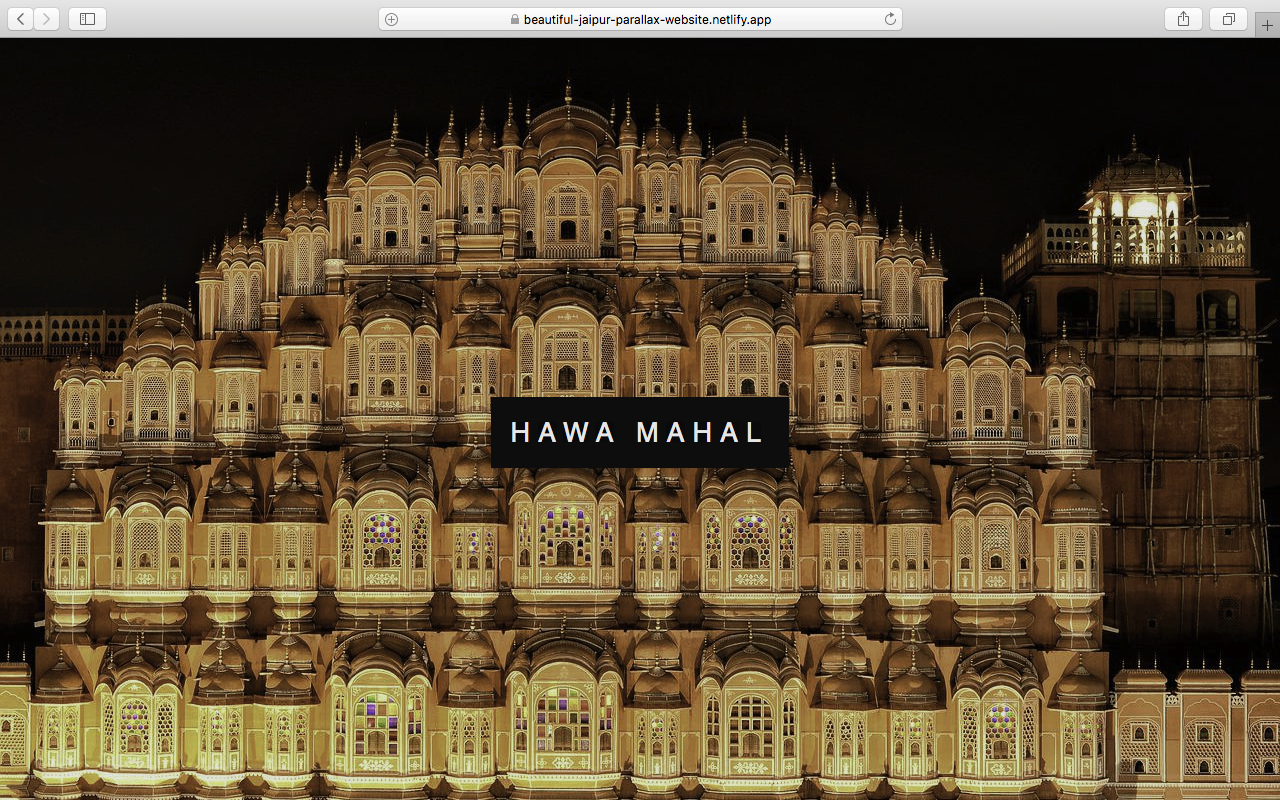Viewport: 1280px width, 800px height.
Task: Click the HAWA MAHAL title text
Action: pos(639,432)
